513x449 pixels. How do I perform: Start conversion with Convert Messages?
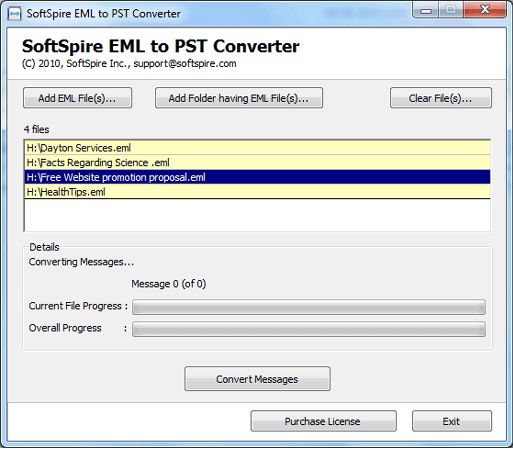click(257, 379)
